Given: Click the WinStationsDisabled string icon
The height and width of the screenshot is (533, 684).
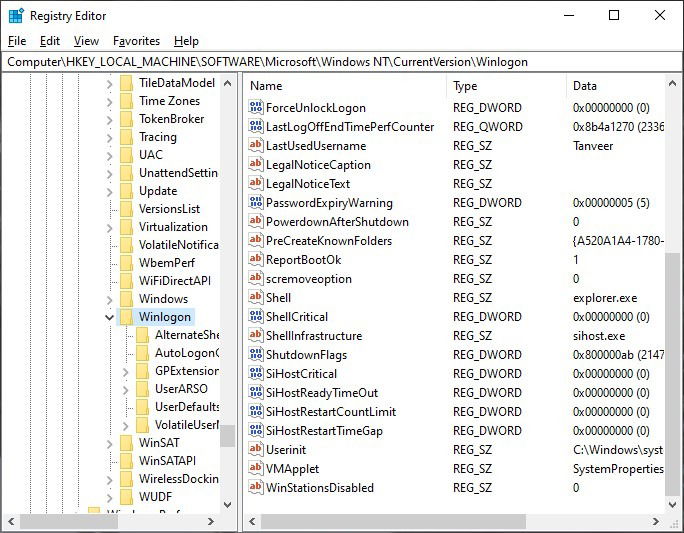Looking at the screenshot, I should (x=256, y=487).
